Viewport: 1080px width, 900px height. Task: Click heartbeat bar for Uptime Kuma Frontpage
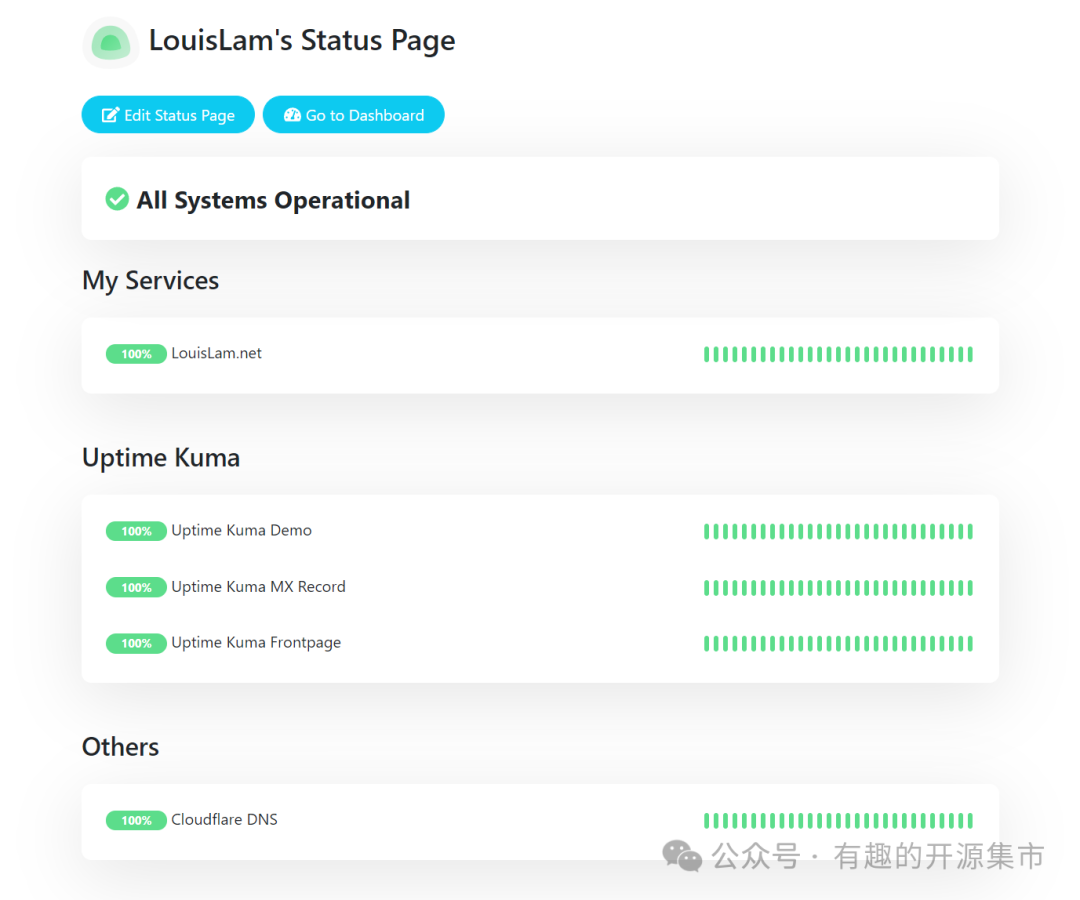point(838,644)
